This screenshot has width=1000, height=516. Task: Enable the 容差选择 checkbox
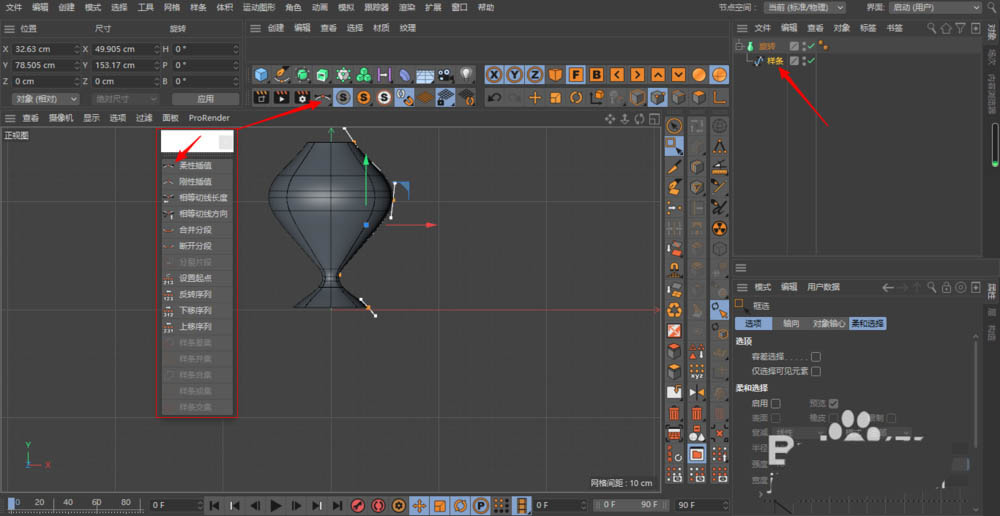click(816, 356)
